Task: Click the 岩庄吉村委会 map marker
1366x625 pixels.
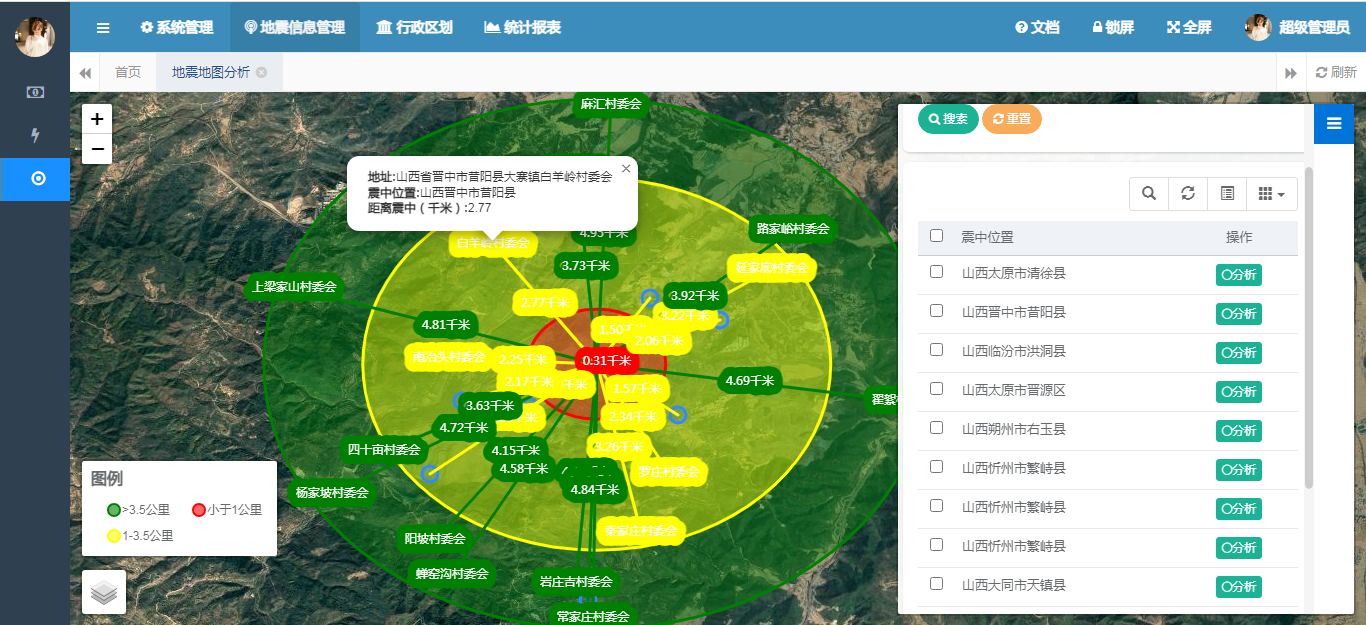Action: coord(576,582)
